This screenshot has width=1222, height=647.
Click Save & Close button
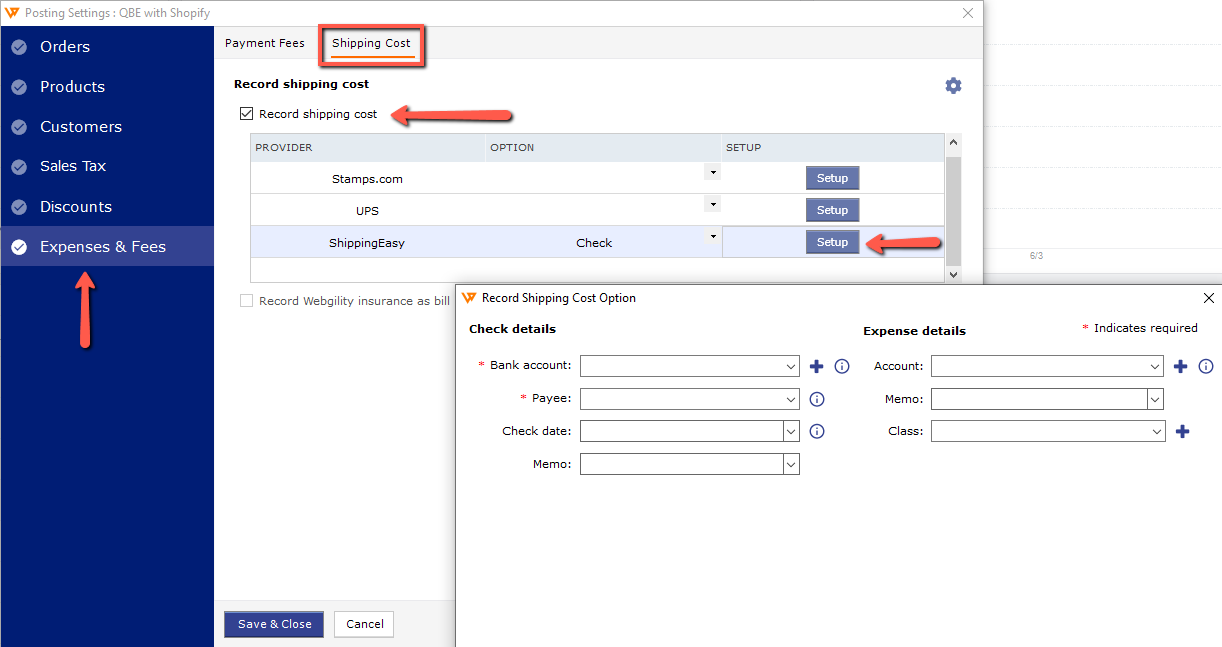click(274, 624)
